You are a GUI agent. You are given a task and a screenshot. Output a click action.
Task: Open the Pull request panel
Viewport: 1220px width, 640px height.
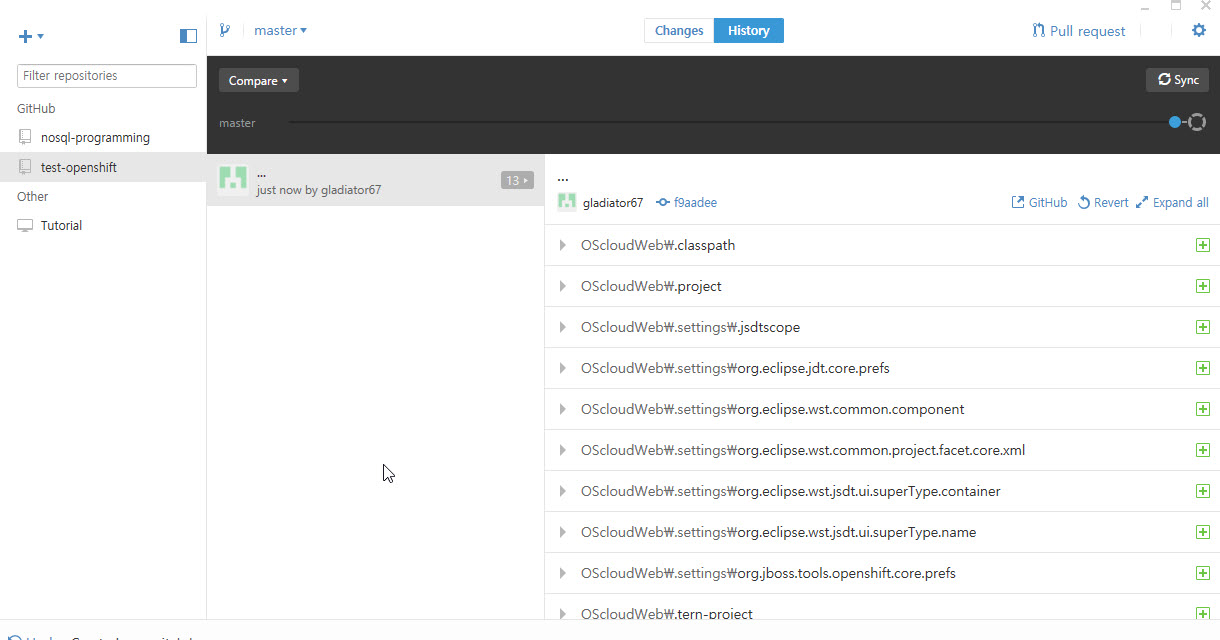tap(1079, 31)
